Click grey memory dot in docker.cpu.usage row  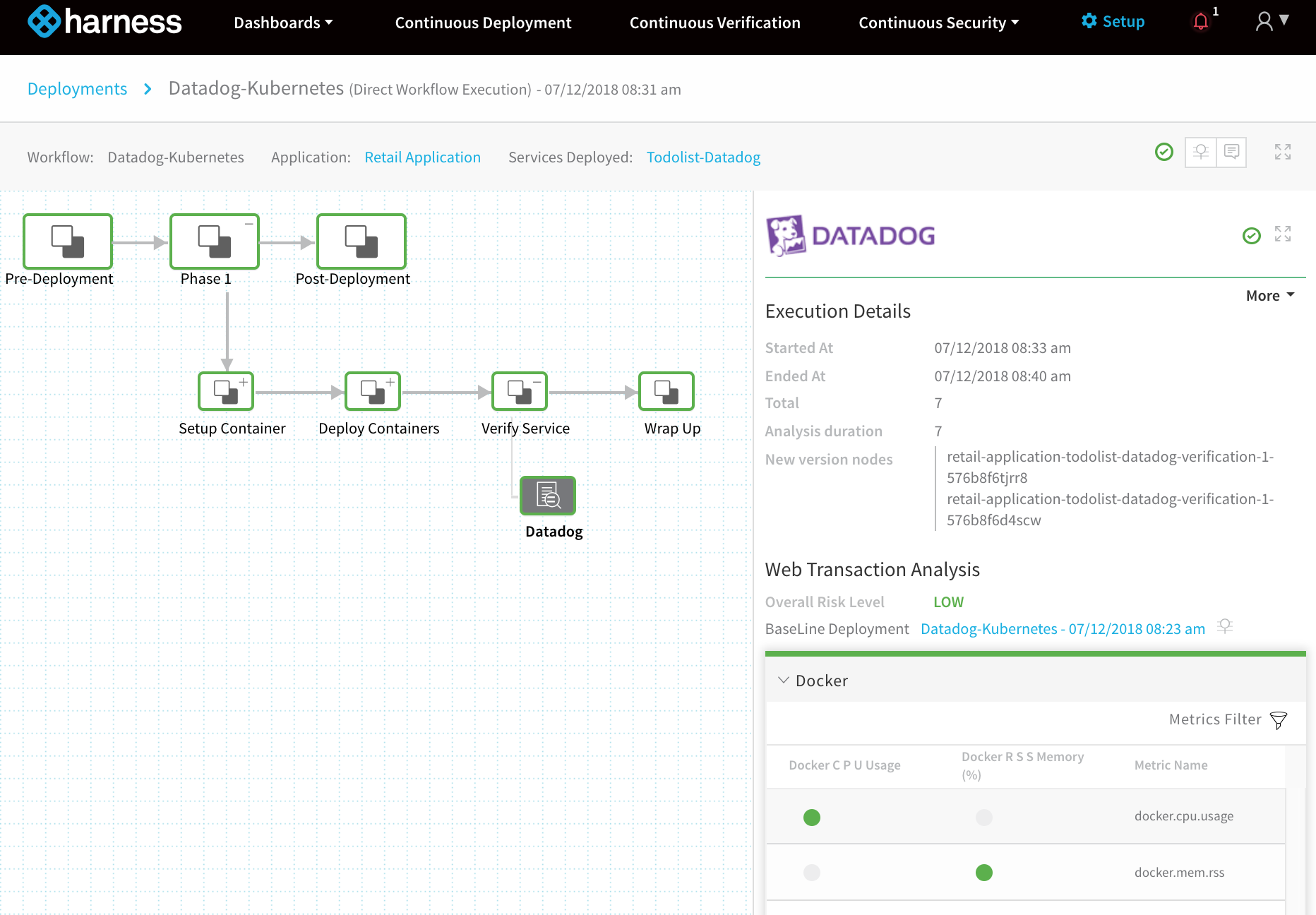tap(984, 817)
